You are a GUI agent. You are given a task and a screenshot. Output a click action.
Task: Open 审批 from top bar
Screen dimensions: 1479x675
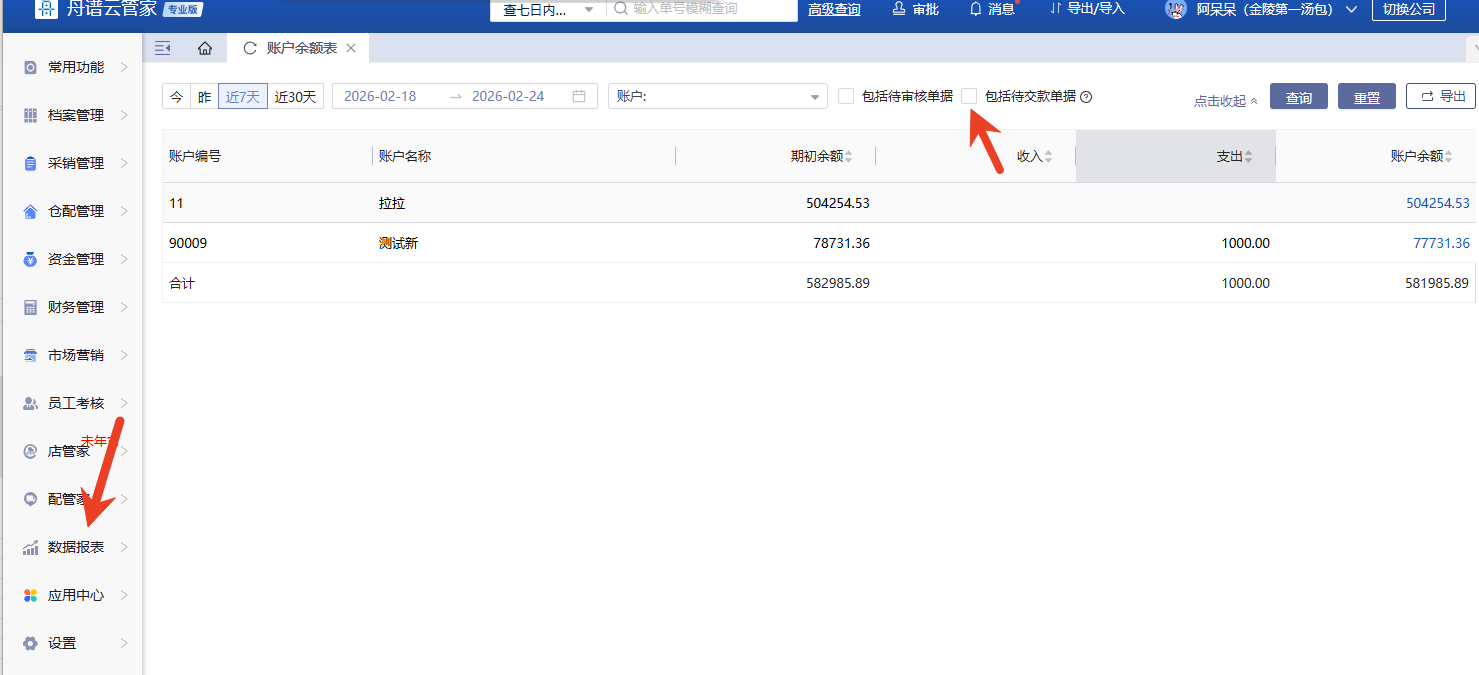point(914,9)
